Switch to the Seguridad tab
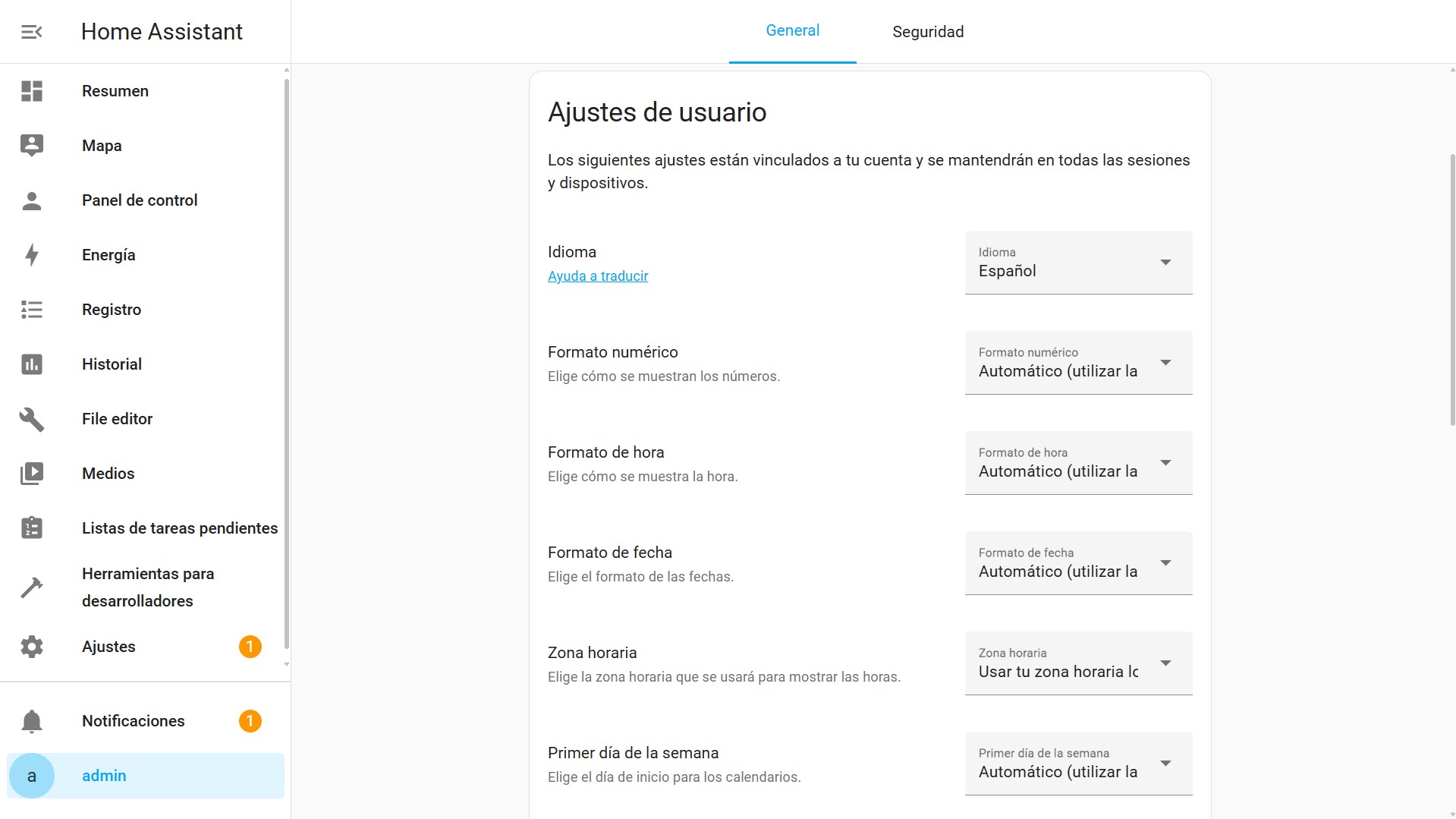Screen dimensions: 1456x819 tap(927, 31)
